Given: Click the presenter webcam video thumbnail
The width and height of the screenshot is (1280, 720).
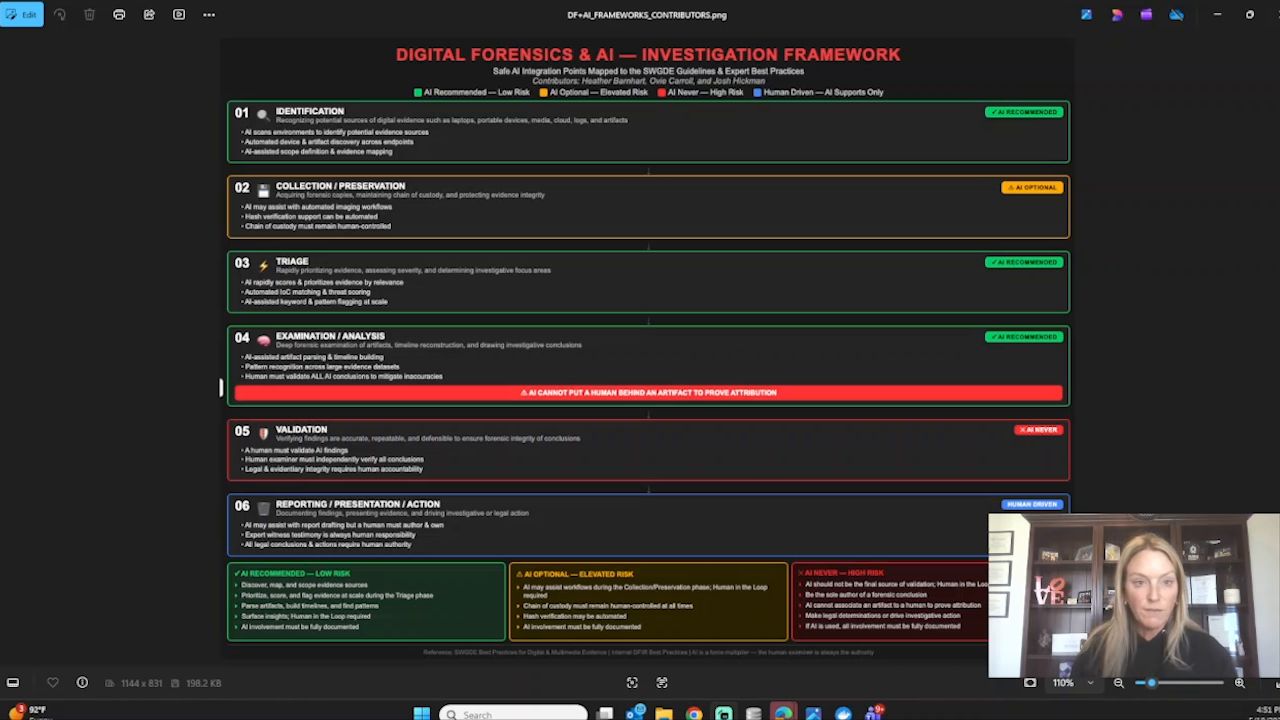Looking at the screenshot, I should (x=1134, y=596).
